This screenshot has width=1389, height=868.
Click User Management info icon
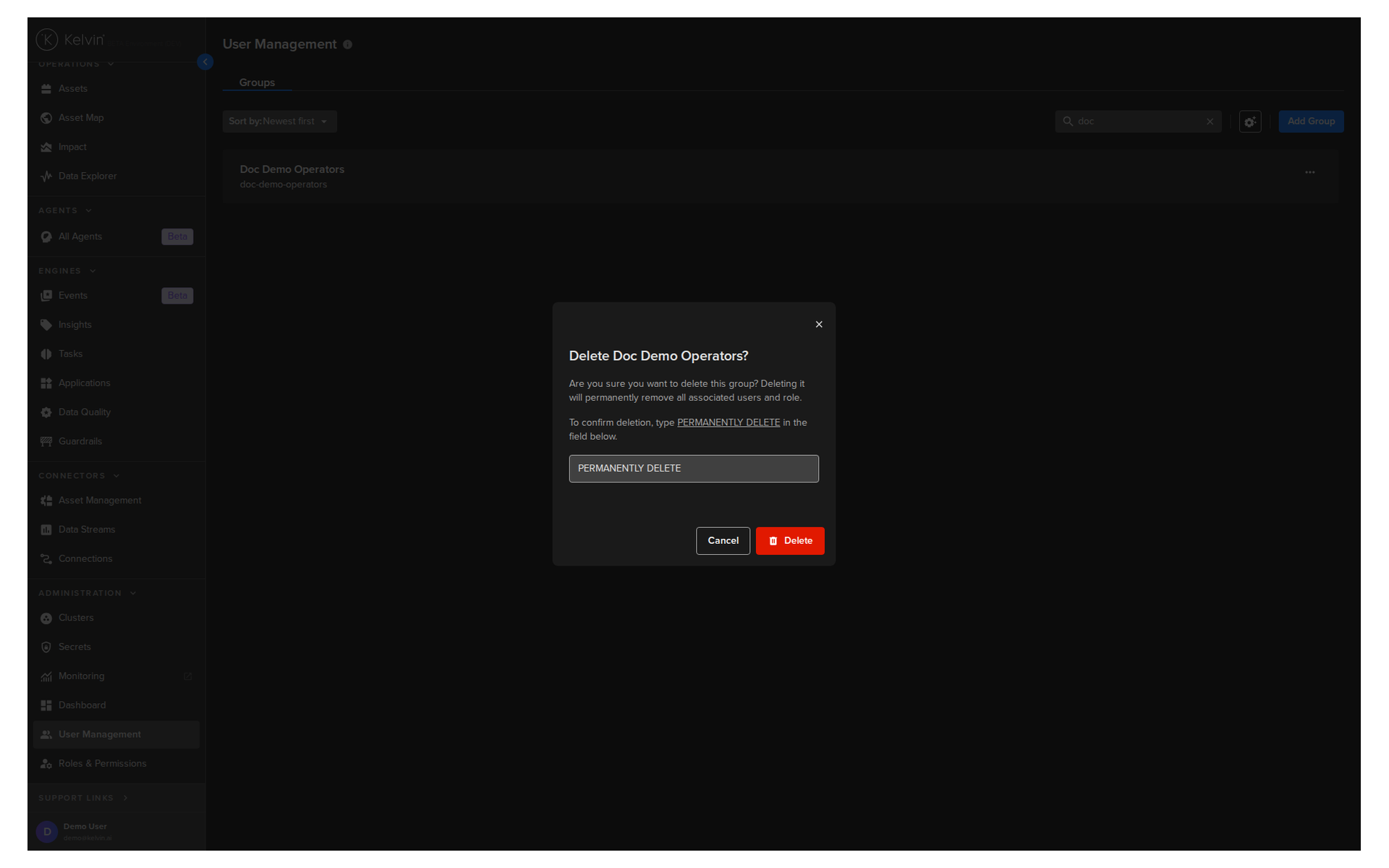point(347,45)
